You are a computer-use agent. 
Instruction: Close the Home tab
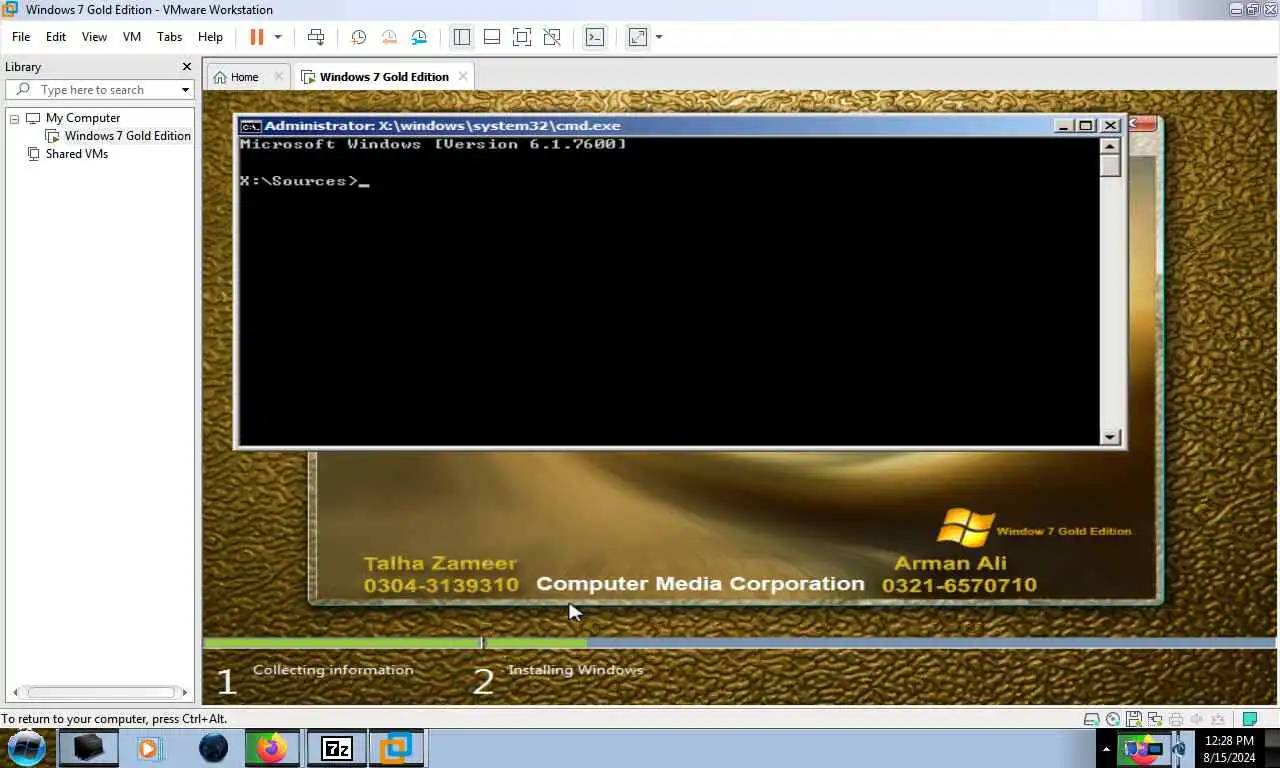279,76
